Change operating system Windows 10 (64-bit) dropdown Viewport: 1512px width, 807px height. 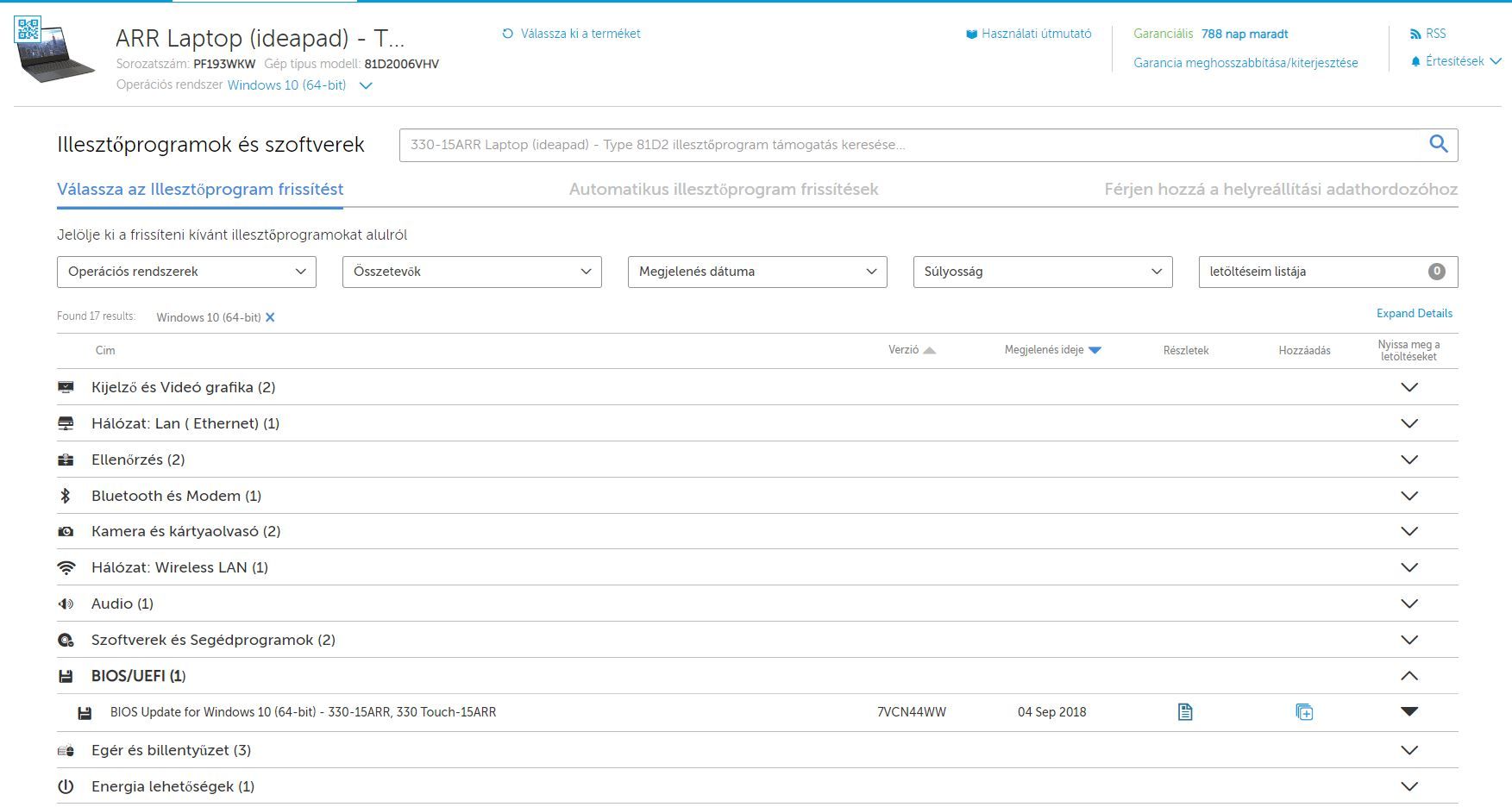coord(299,85)
